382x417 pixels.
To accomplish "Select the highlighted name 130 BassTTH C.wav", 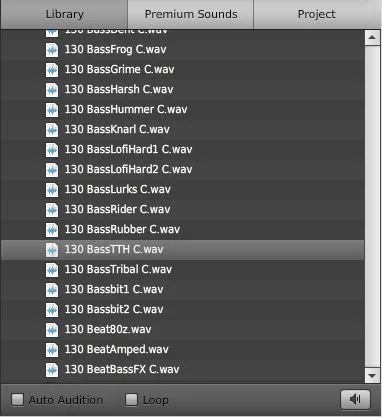I will tap(114, 249).
